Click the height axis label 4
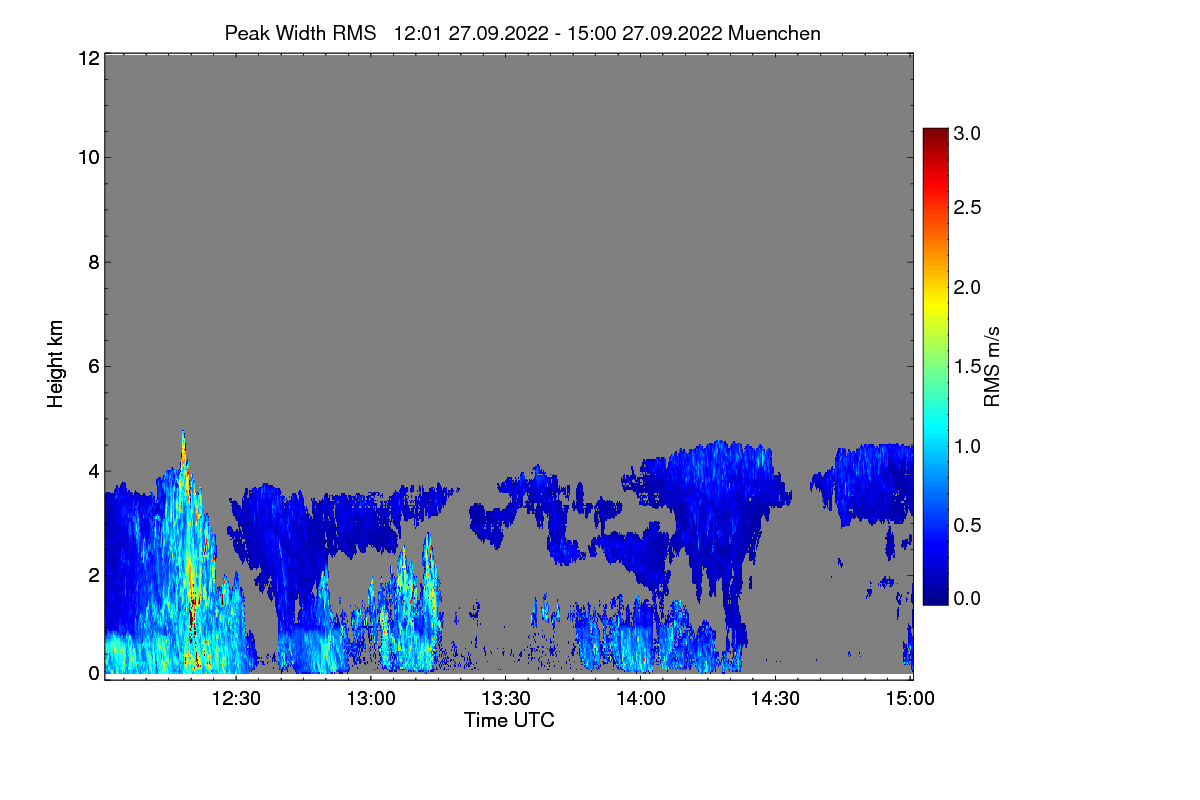Screen dimensions: 1200x800 tap(92, 470)
